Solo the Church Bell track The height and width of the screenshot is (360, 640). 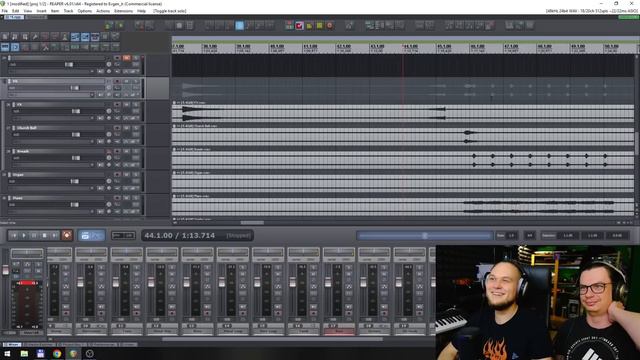[136, 128]
